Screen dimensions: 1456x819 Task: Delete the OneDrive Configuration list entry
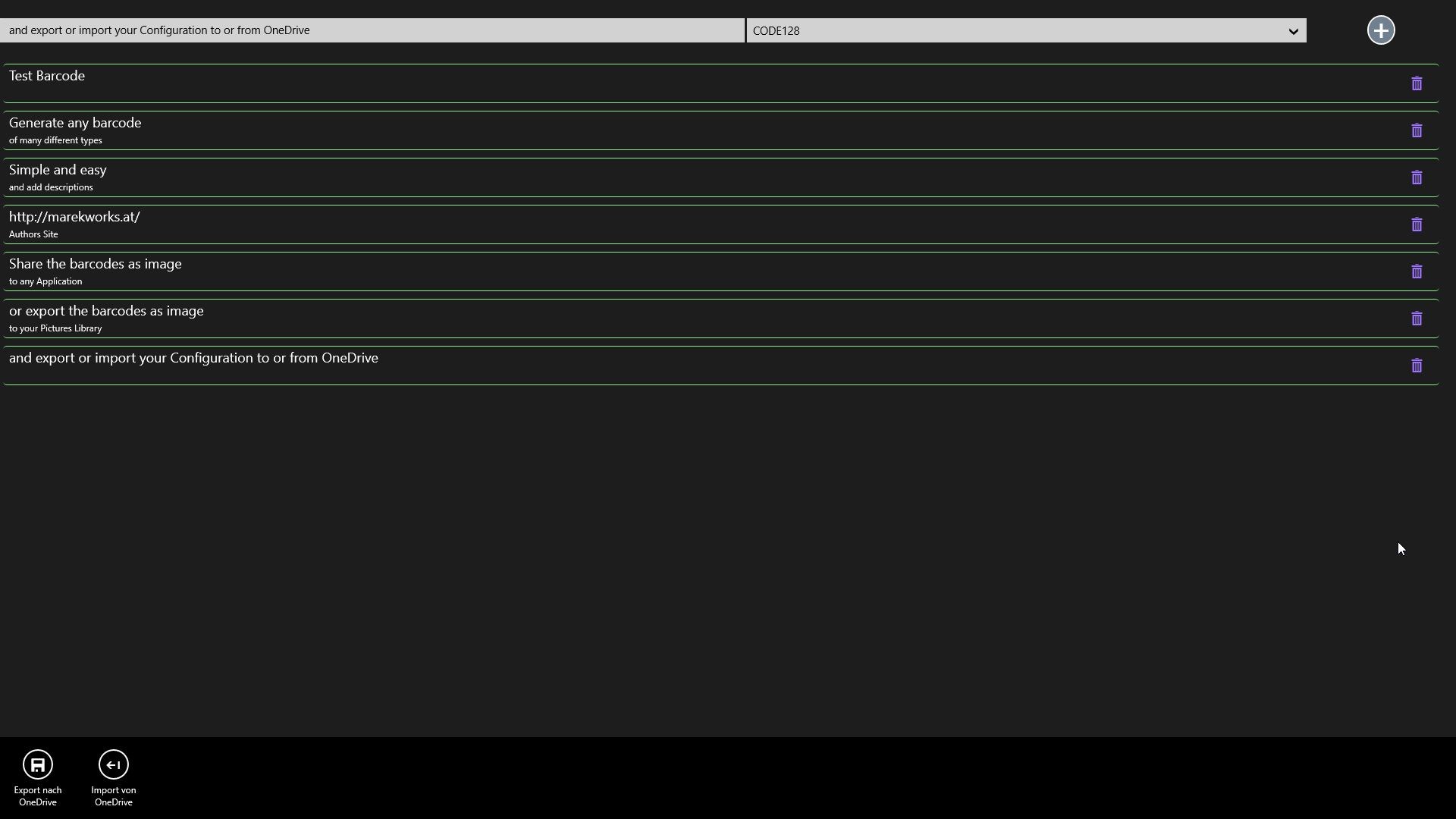click(x=1416, y=366)
